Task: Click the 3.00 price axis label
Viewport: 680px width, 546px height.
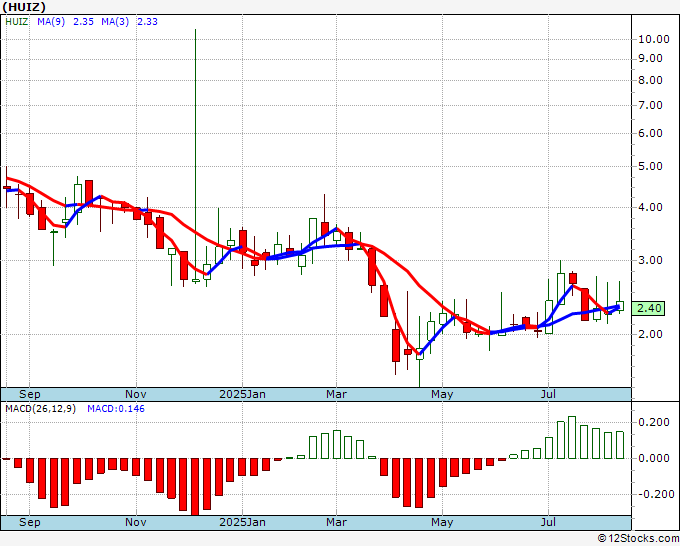Action: (x=651, y=260)
